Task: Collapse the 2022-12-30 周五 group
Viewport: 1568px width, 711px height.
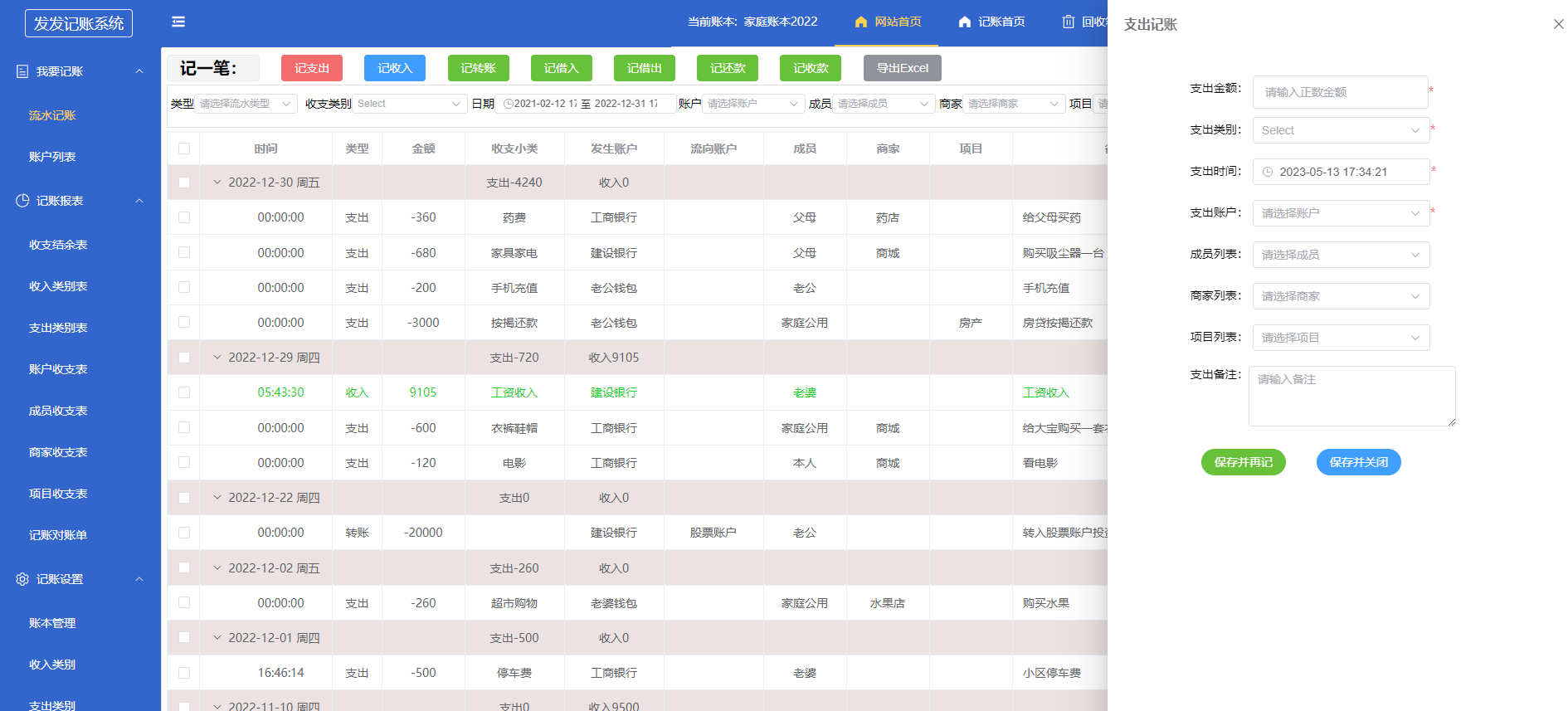Action: point(217,183)
